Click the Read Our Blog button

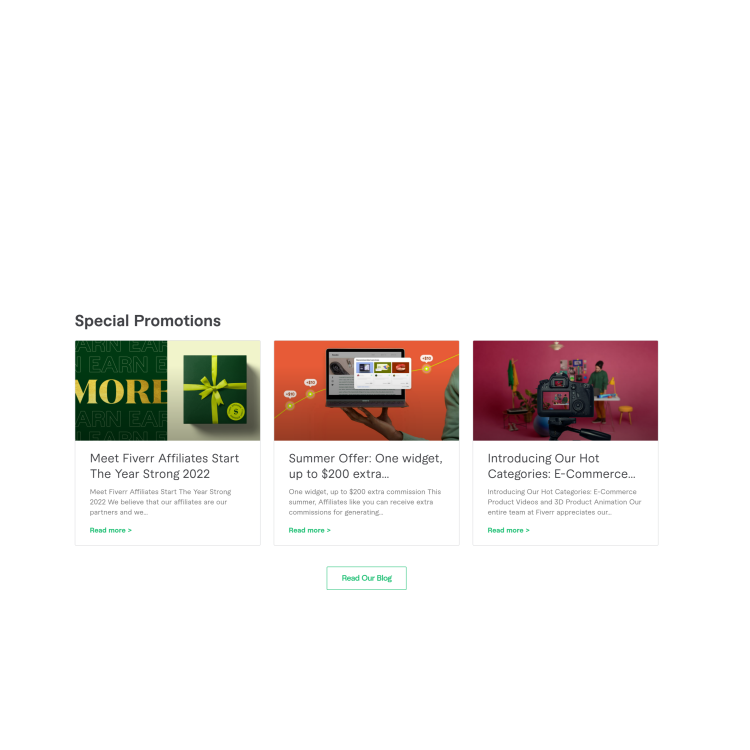click(366, 578)
